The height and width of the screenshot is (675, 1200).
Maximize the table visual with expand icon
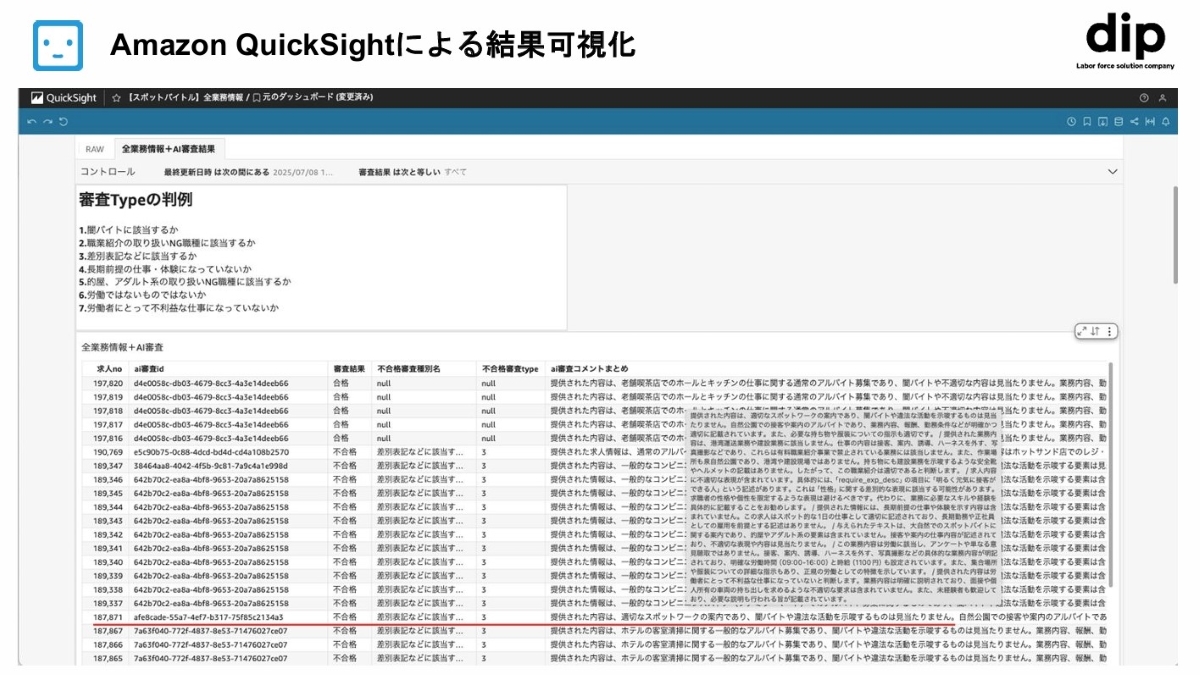1082,331
